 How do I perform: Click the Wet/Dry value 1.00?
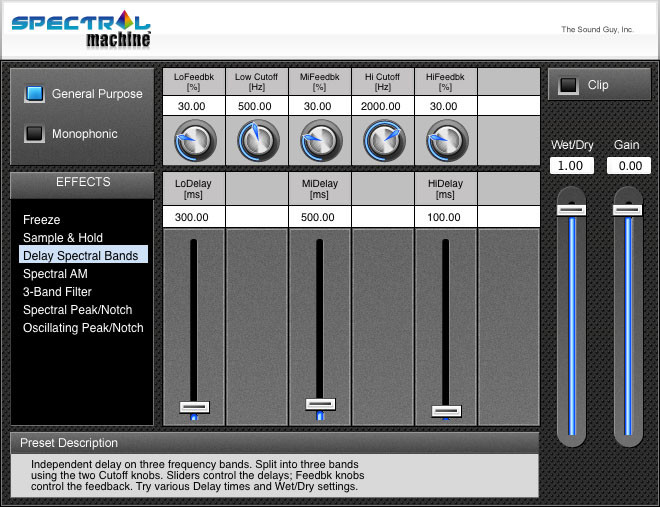click(x=572, y=166)
